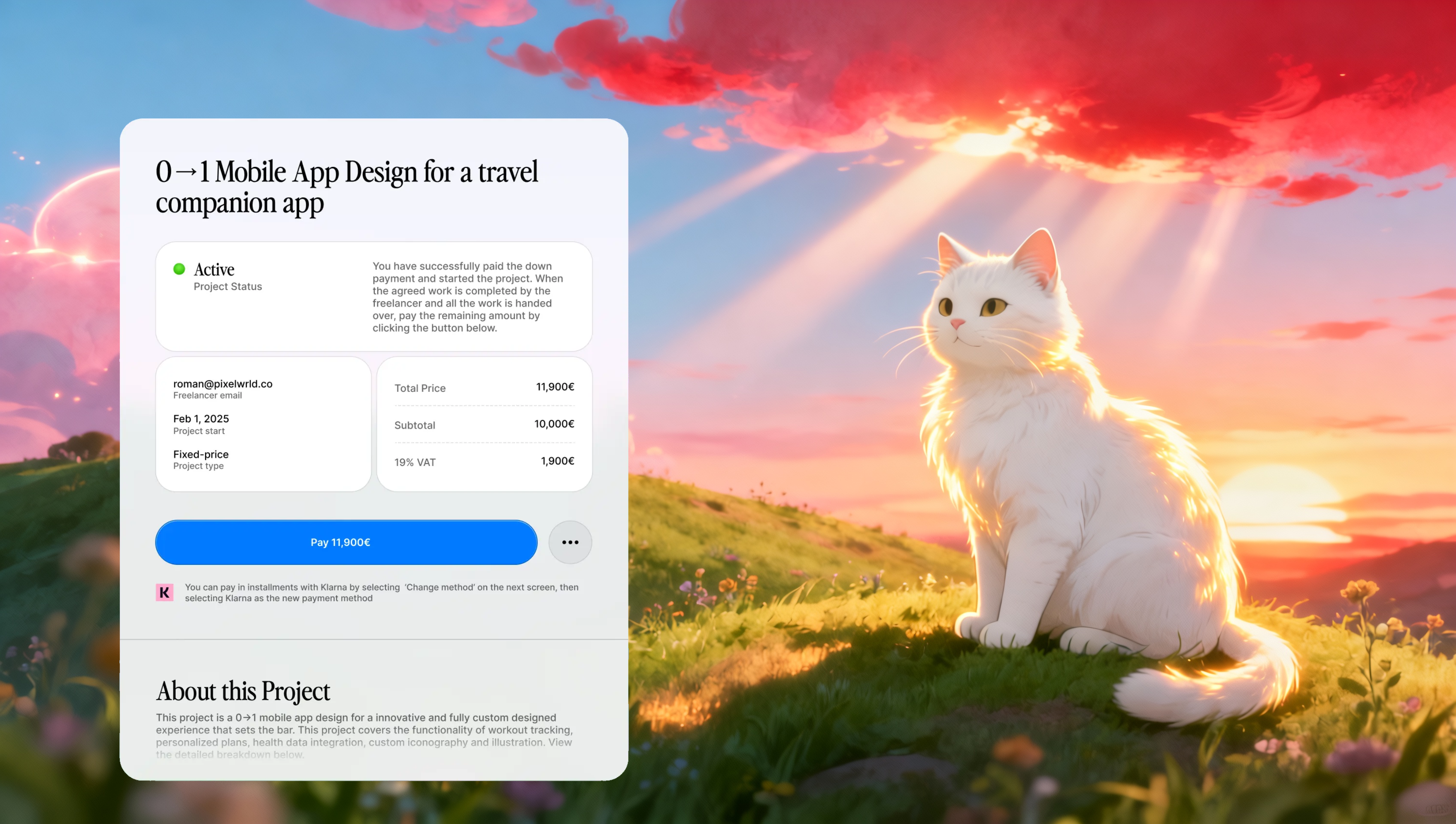
Task: Click the Total Price 11,900€ amount
Action: click(555, 387)
